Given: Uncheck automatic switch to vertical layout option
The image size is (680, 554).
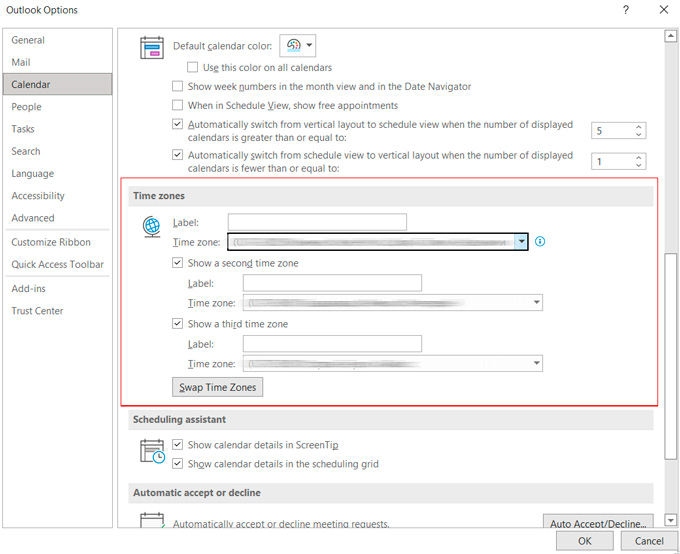Looking at the screenshot, I should [x=177, y=155].
